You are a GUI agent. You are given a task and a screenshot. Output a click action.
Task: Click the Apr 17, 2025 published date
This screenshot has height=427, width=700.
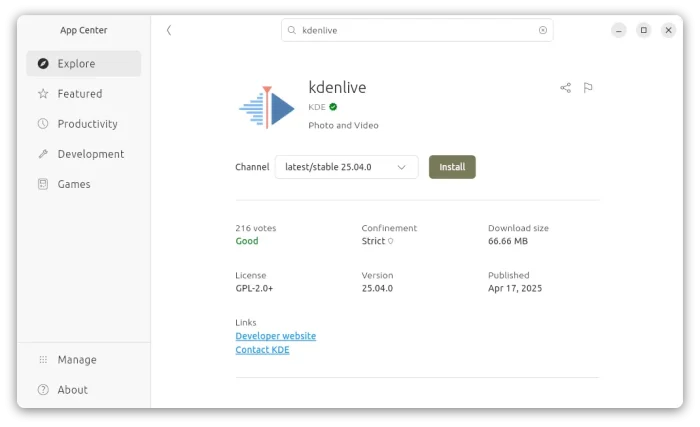[x=515, y=289]
